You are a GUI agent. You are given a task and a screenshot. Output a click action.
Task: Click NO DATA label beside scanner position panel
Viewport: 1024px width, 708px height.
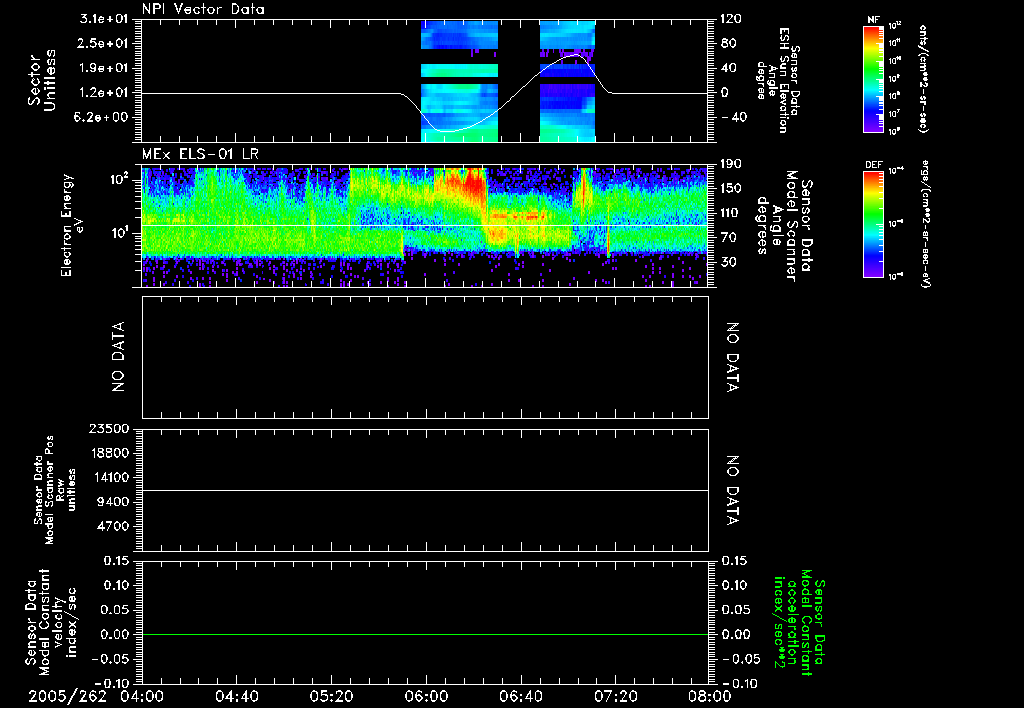(733, 491)
